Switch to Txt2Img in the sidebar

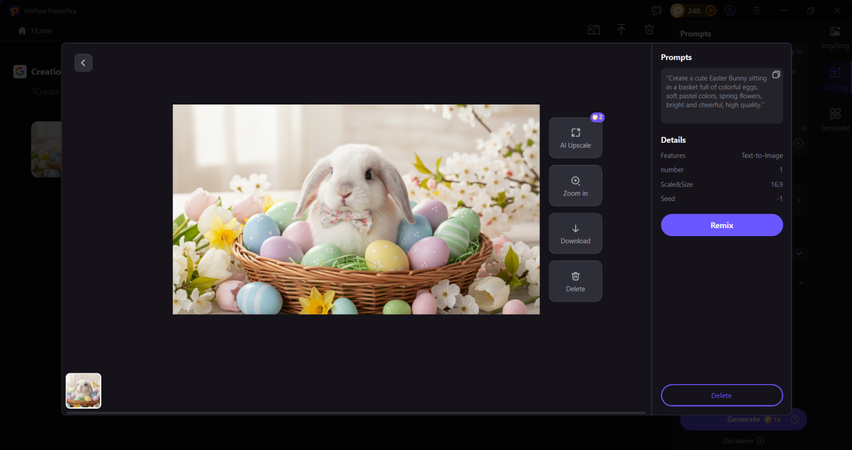coord(835,78)
